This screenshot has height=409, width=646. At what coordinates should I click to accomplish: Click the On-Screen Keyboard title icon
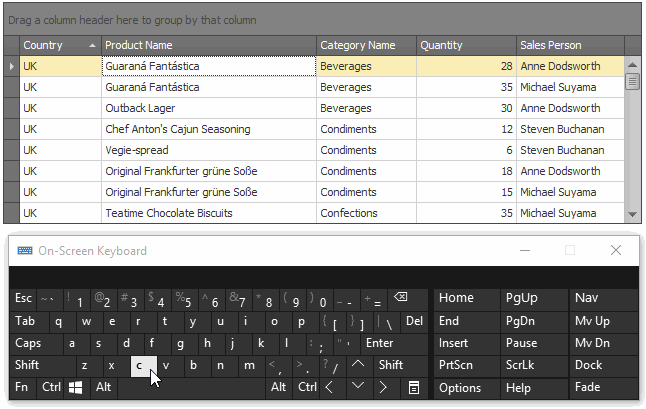(x=24, y=251)
